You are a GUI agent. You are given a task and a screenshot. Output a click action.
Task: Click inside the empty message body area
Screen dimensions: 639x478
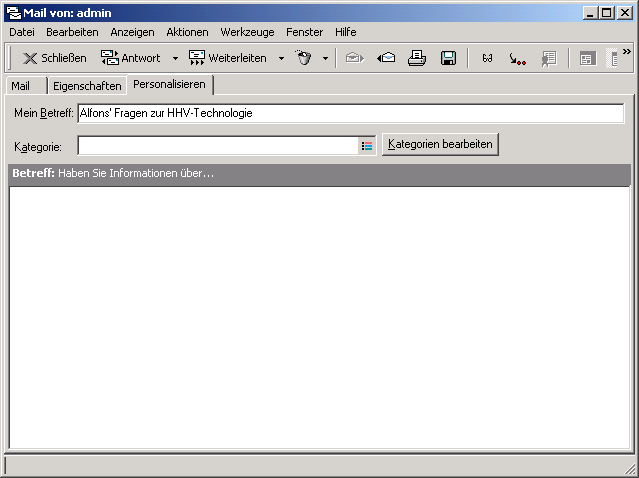[320, 317]
